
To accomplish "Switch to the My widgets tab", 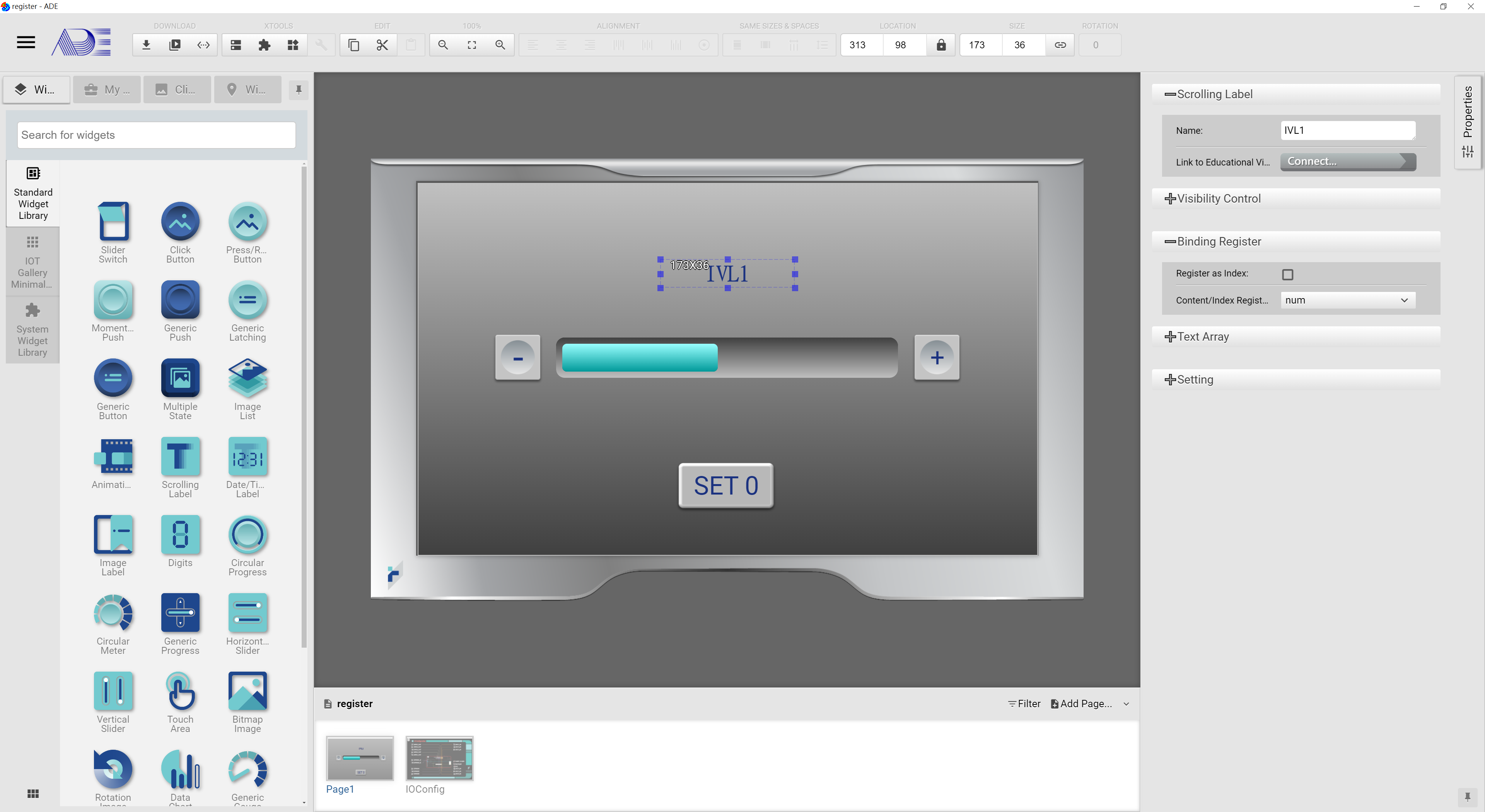I will [107, 89].
